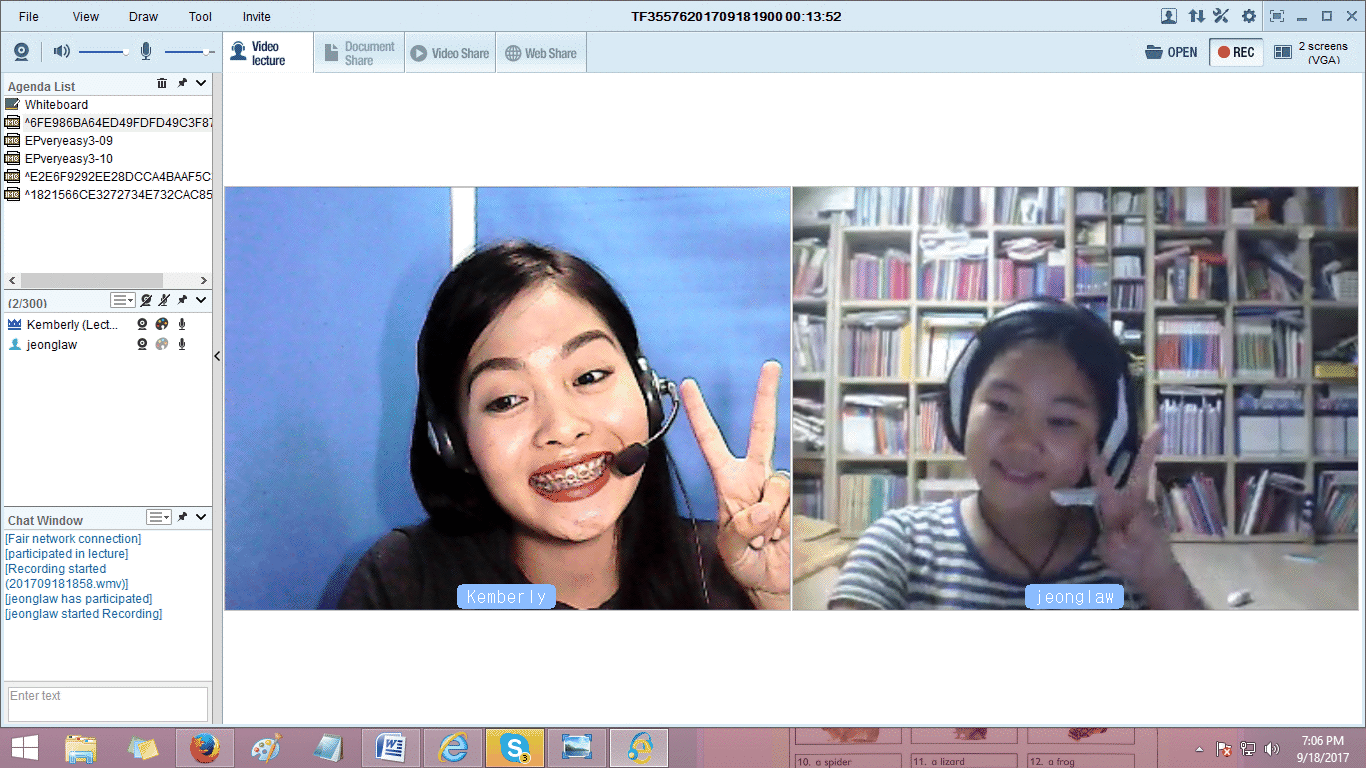
Task: Open the participant list view dropdown
Action: 122,300
